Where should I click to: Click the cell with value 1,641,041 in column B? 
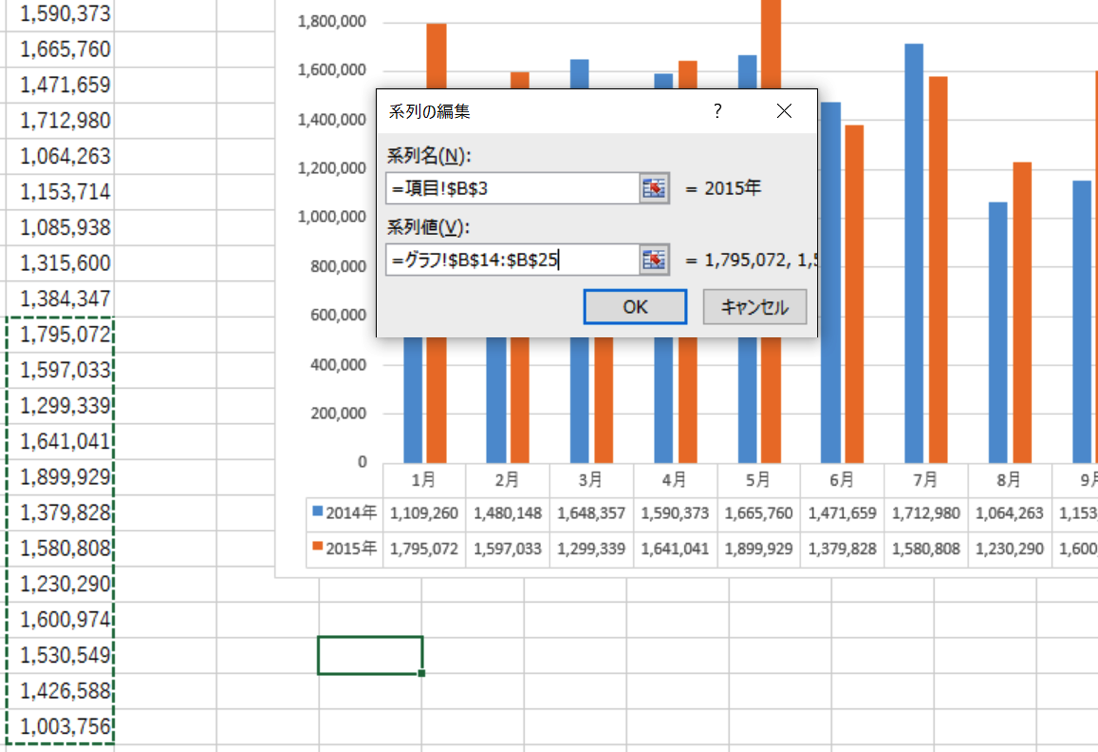[60, 441]
